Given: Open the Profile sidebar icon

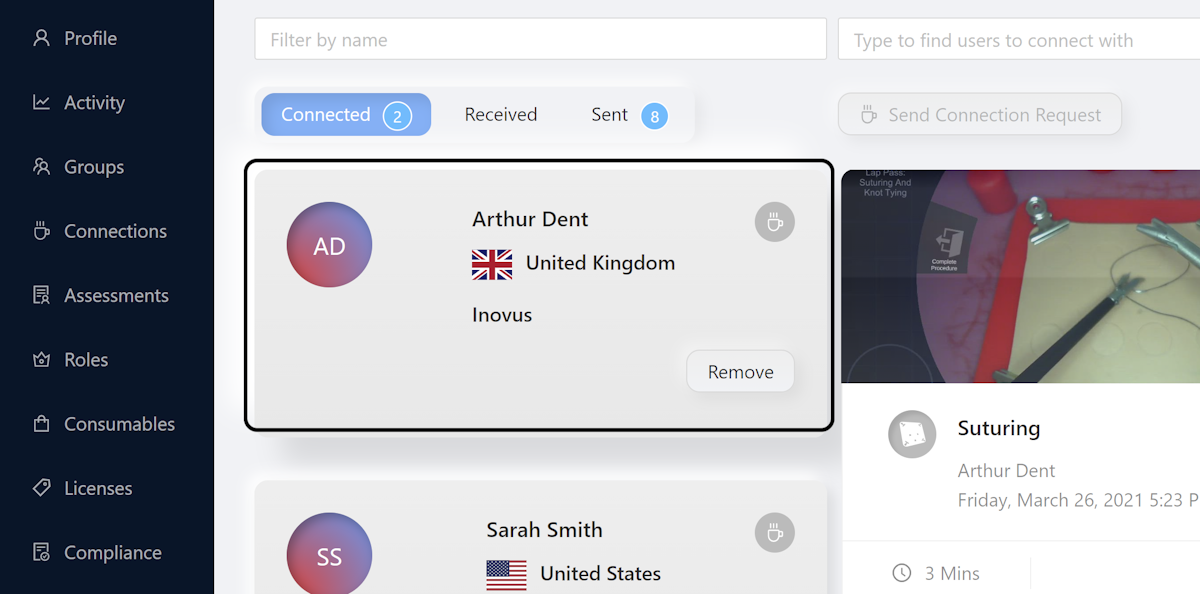Looking at the screenshot, I should 41,38.
